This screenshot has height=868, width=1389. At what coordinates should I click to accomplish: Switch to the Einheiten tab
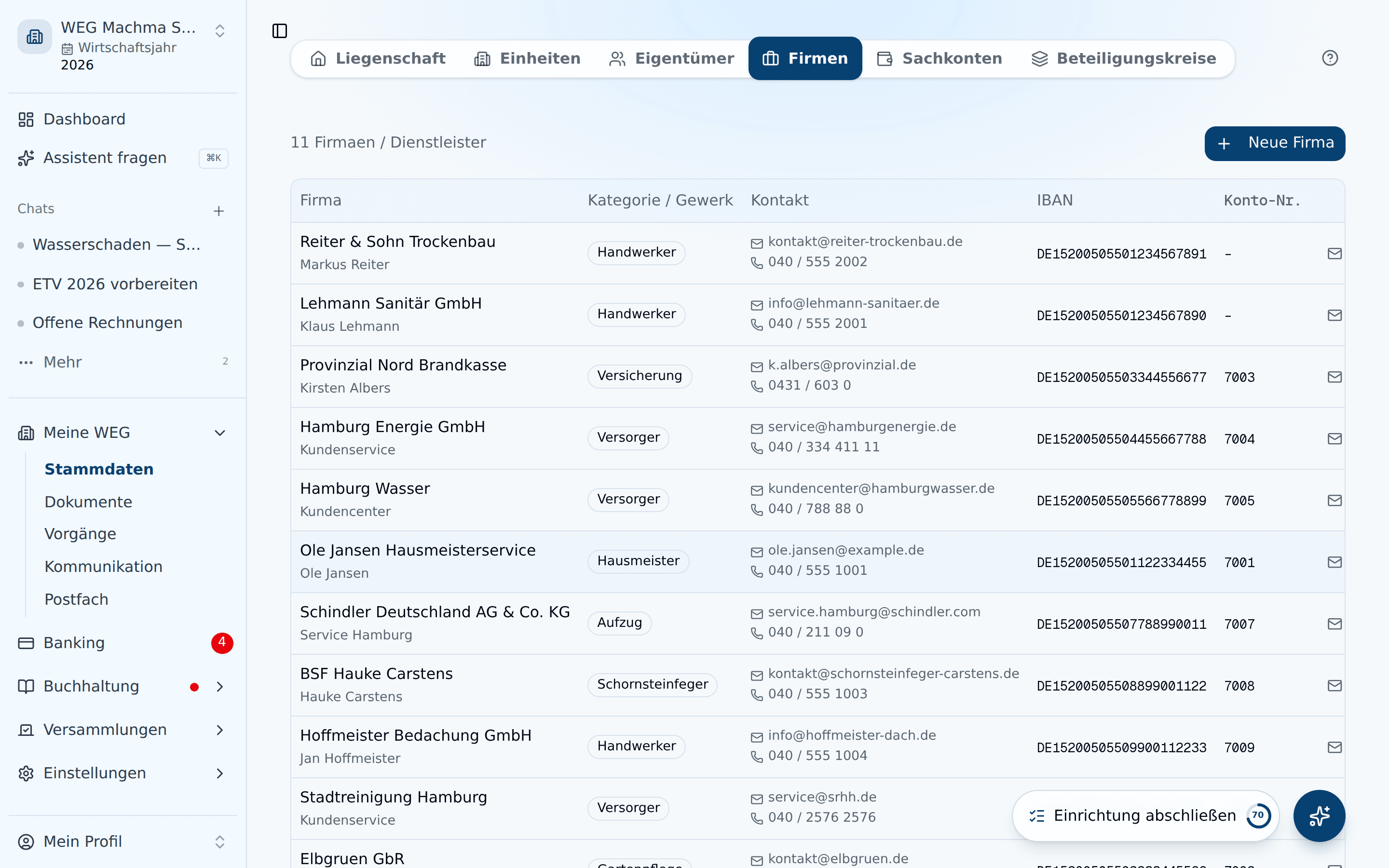[x=527, y=58]
